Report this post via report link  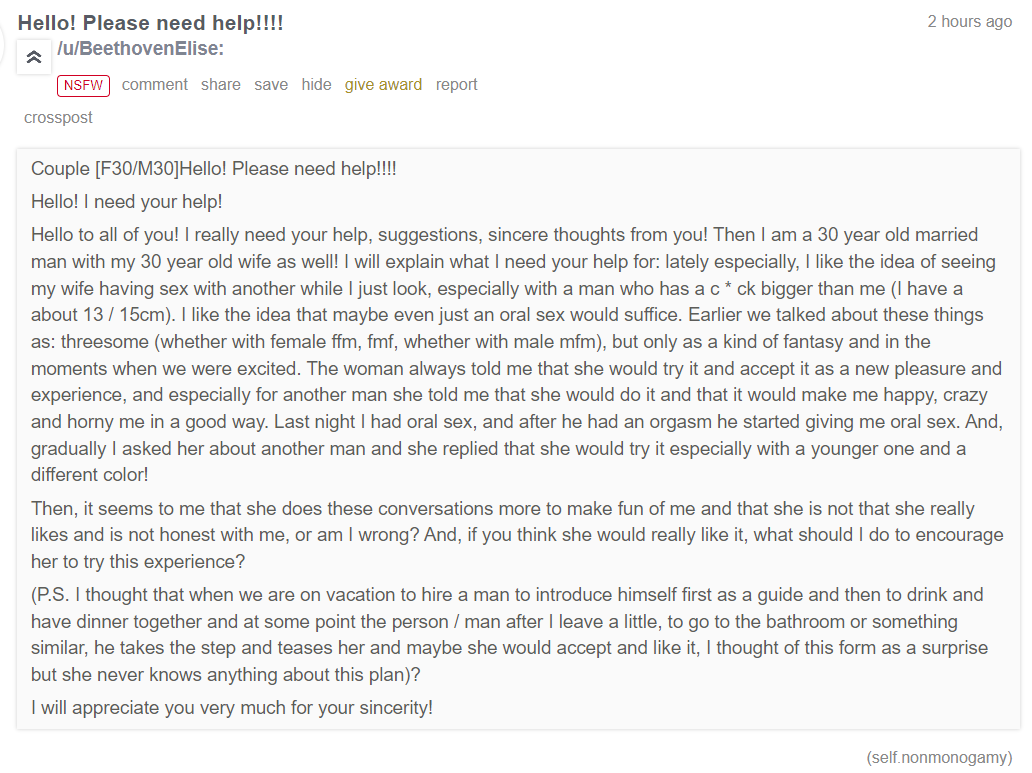tap(457, 85)
